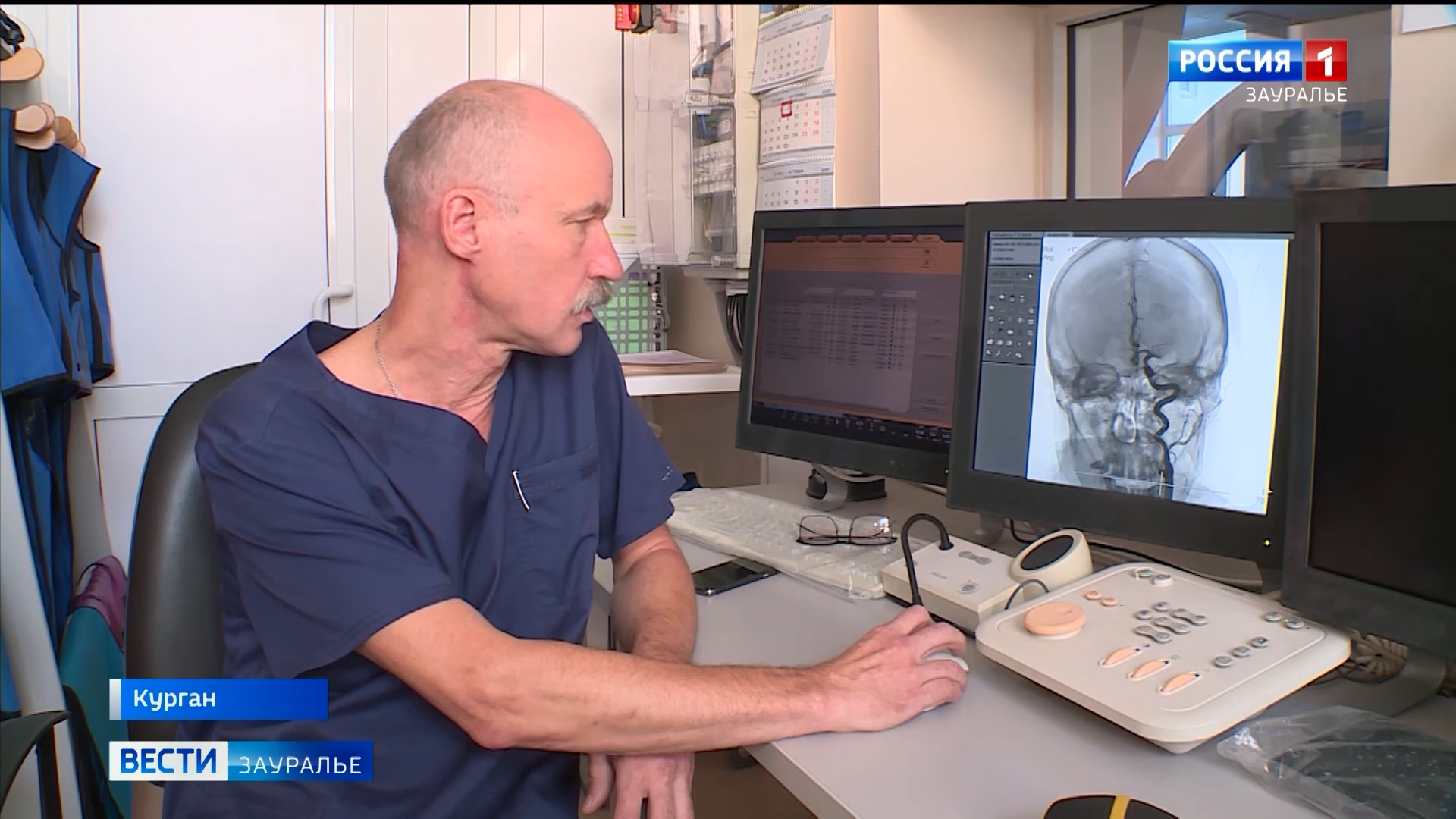Click the rightmost icon in the second palette row
The image size is (1456, 819).
[1031, 310]
